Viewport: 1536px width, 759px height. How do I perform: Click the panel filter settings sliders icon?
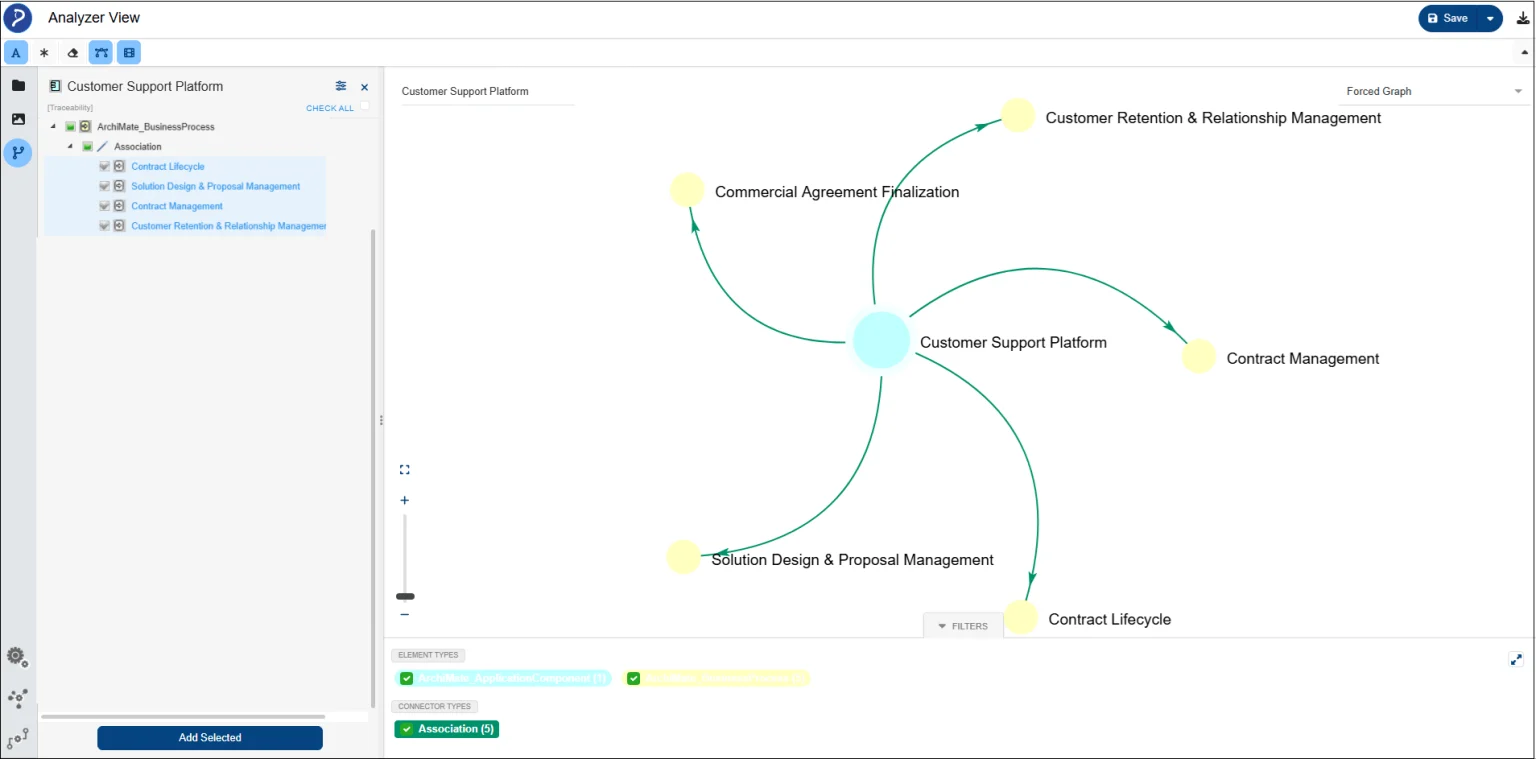(x=341, y=87)
